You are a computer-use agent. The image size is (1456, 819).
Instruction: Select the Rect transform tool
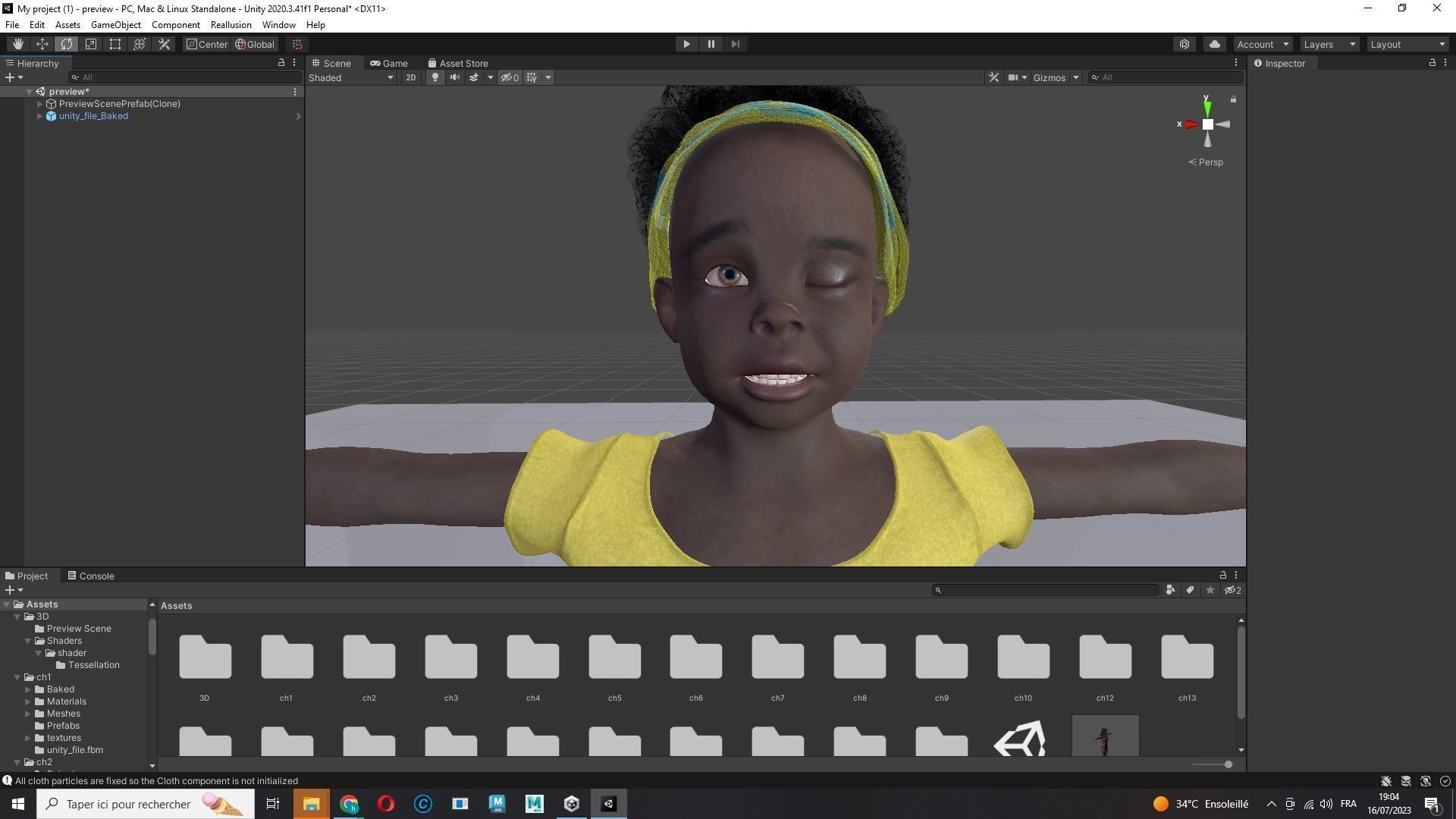[x=115, y=44]
